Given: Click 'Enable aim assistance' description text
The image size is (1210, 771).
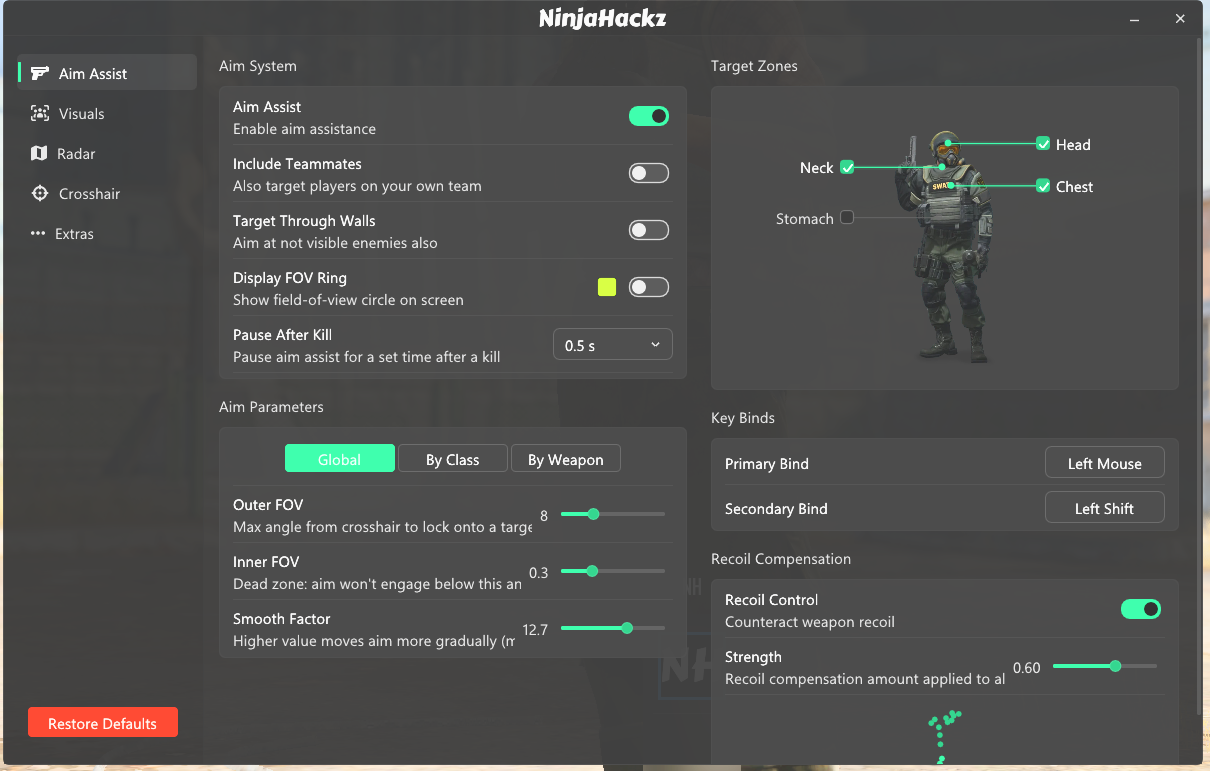Looking at the screenshot, I should (x=305, y=129).
